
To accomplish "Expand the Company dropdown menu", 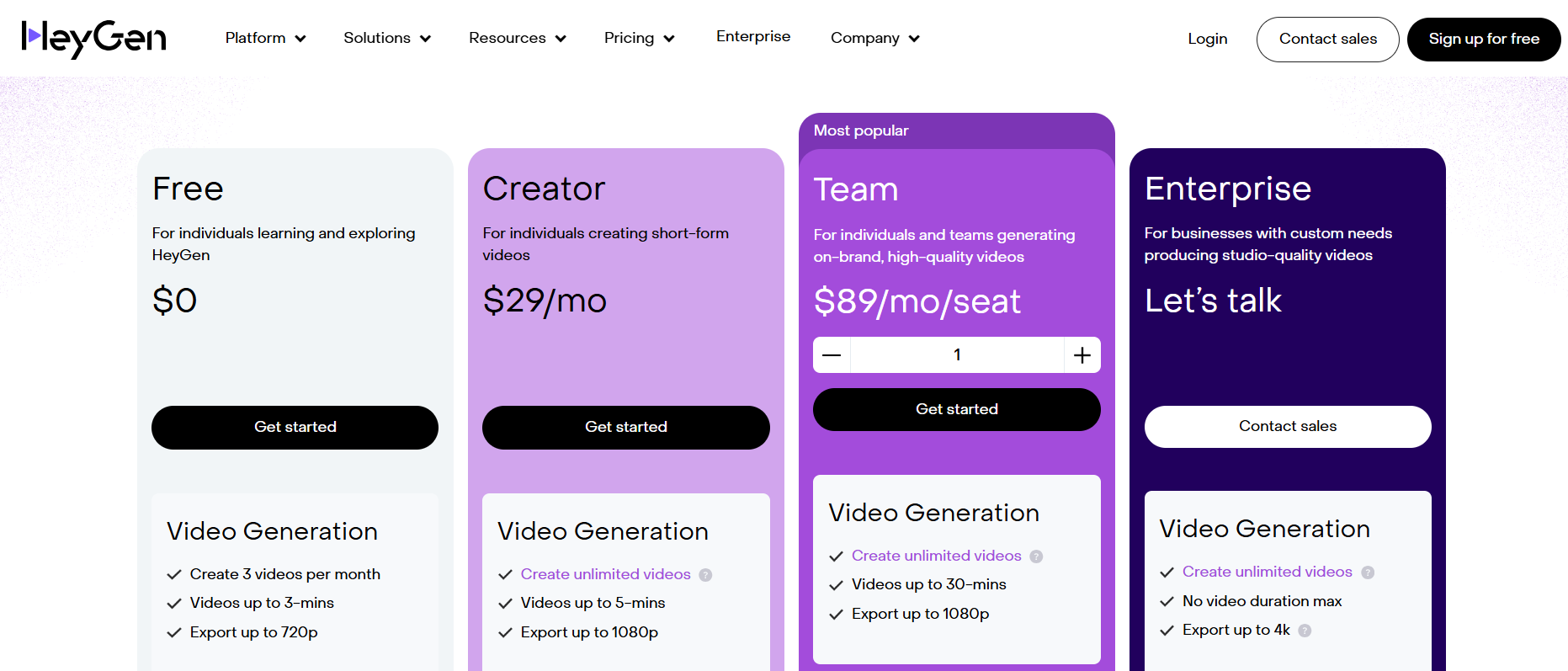I will (x=874, y=38).
